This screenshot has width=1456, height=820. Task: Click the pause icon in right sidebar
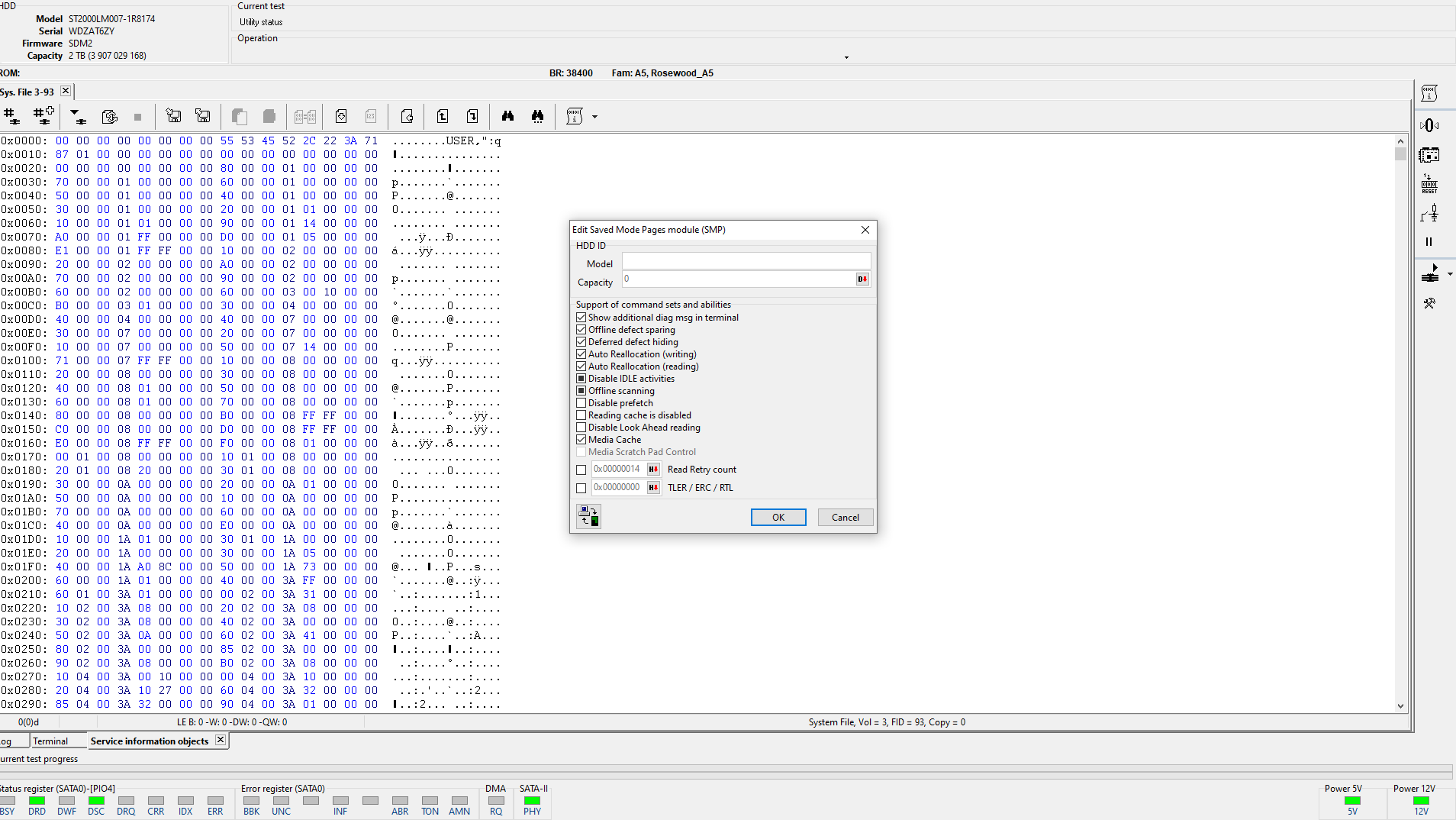click(x=1429, y=242)
